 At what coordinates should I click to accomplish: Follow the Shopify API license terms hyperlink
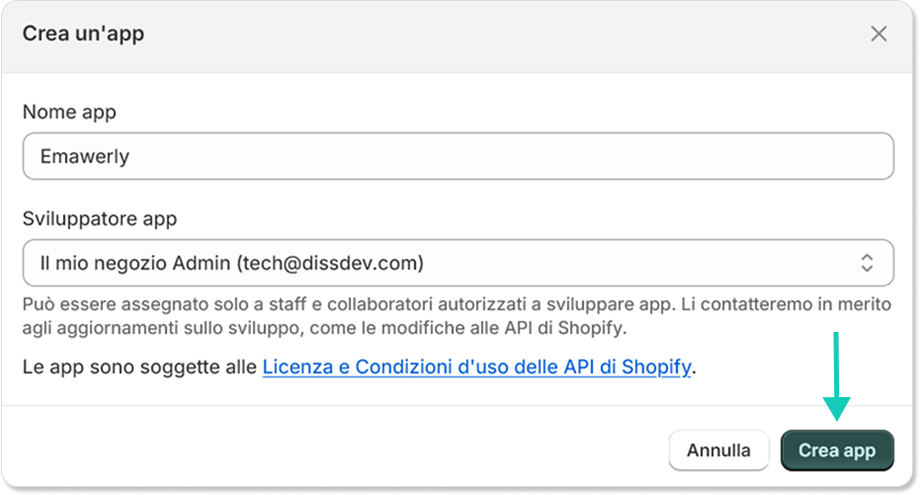tap(476, 367)
